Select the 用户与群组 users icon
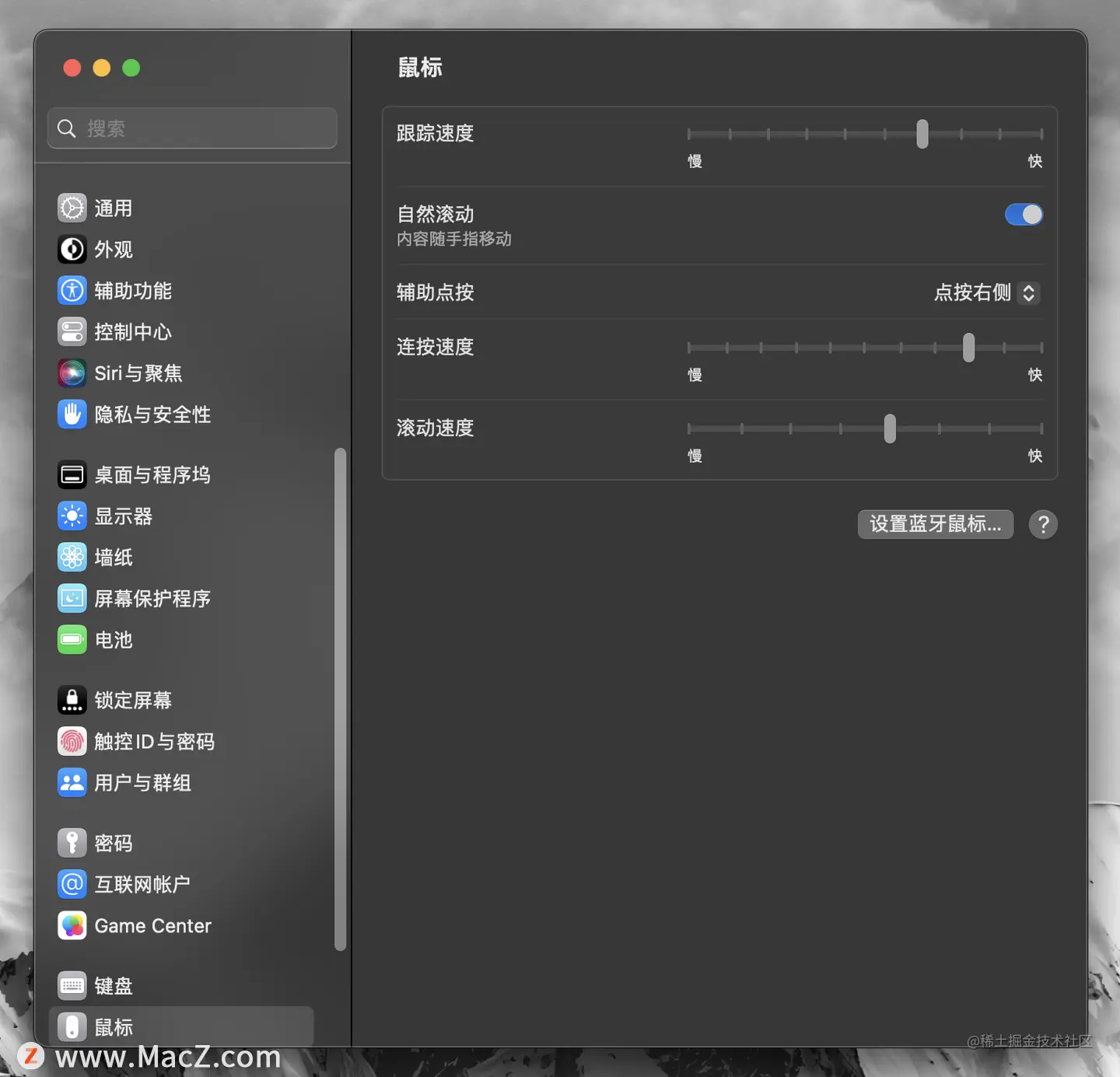This screenshot has height=1077, width=1120. click(72, 783)
